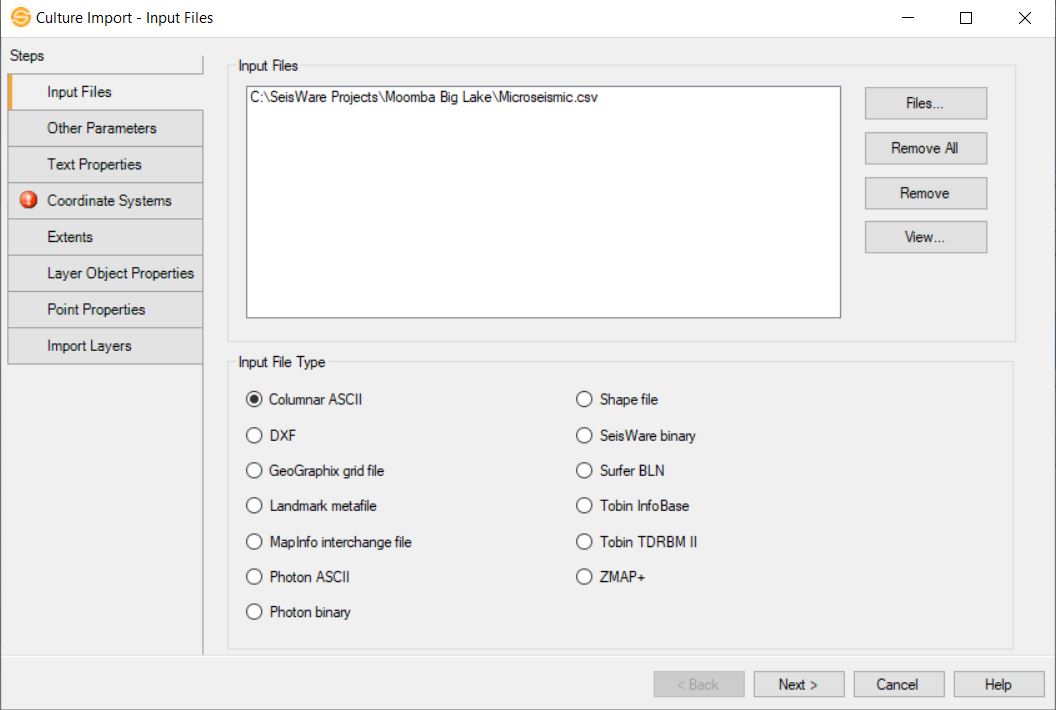Image resolution: width=1056 pixels, height=710 pixels.
Task: Choose the Shape file radio button
Action: [585, 400]
